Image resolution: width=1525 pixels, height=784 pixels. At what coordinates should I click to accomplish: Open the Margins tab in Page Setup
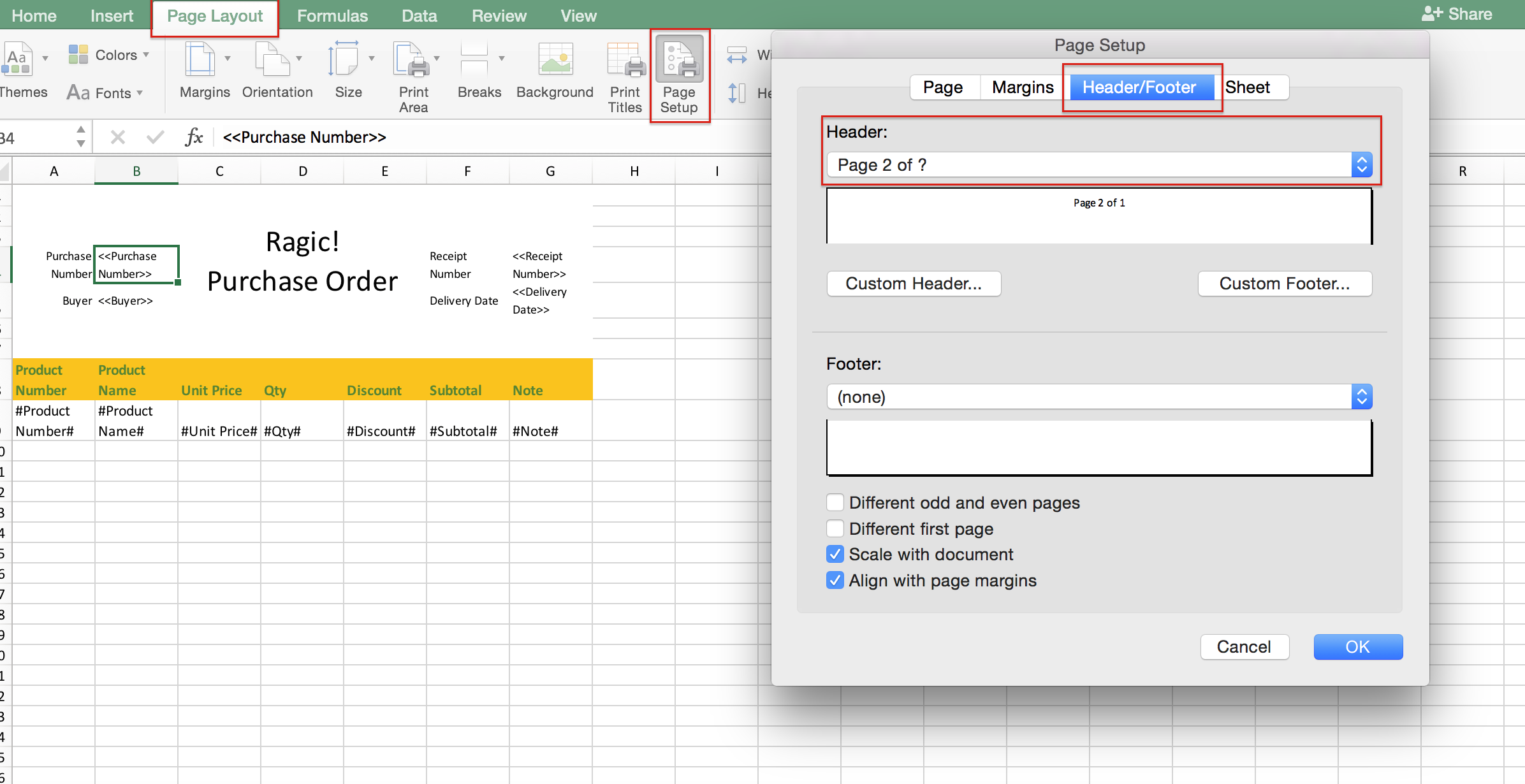point(1023,87)
